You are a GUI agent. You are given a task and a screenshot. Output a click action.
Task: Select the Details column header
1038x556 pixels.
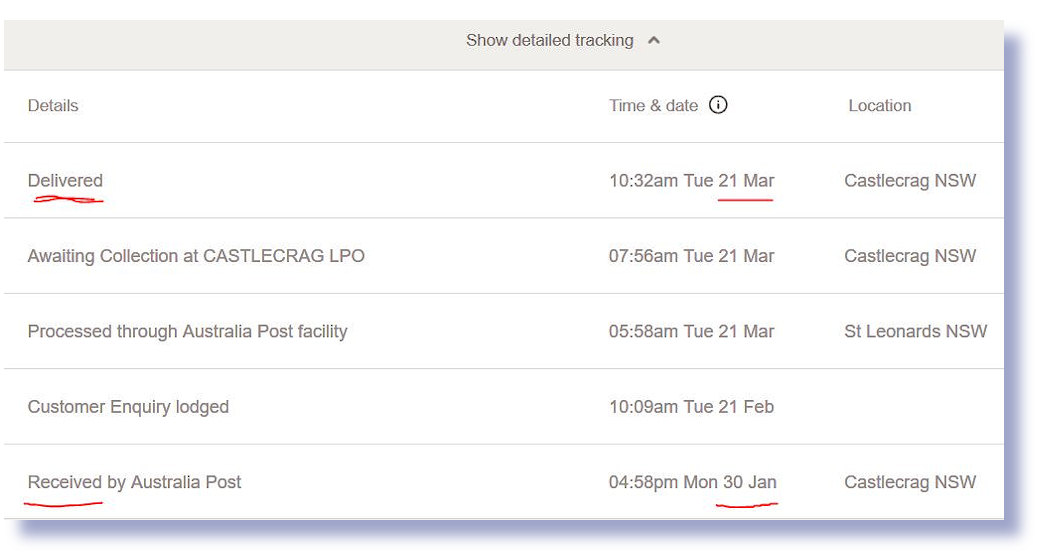pos(53,105)
